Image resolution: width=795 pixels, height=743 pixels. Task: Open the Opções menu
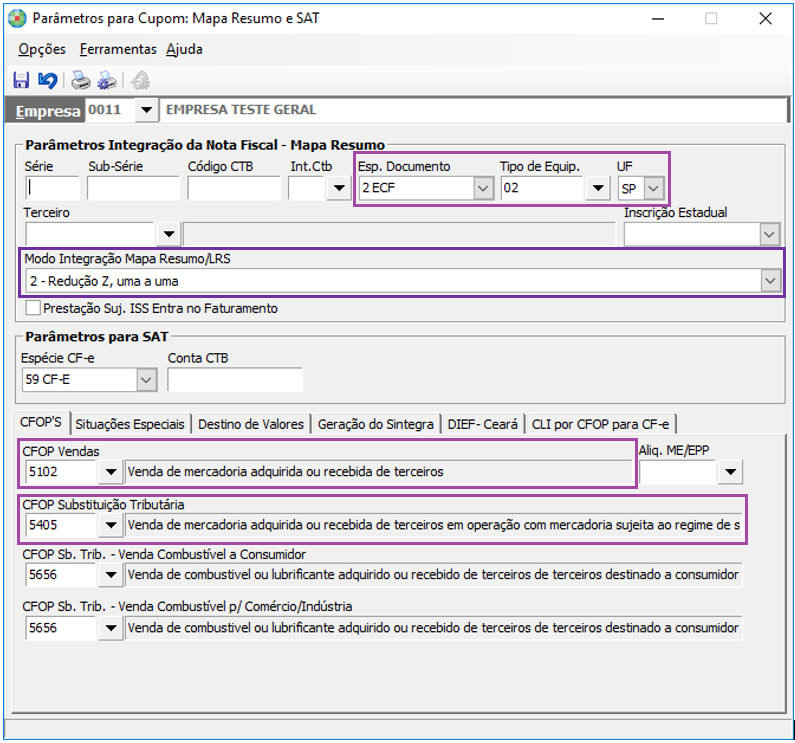click(x=42, y=49)
